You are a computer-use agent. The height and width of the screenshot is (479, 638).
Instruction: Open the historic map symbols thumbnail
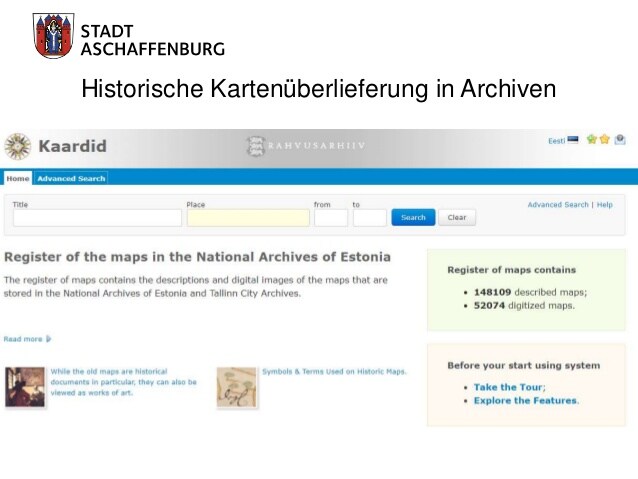click(x=237, y=387)
